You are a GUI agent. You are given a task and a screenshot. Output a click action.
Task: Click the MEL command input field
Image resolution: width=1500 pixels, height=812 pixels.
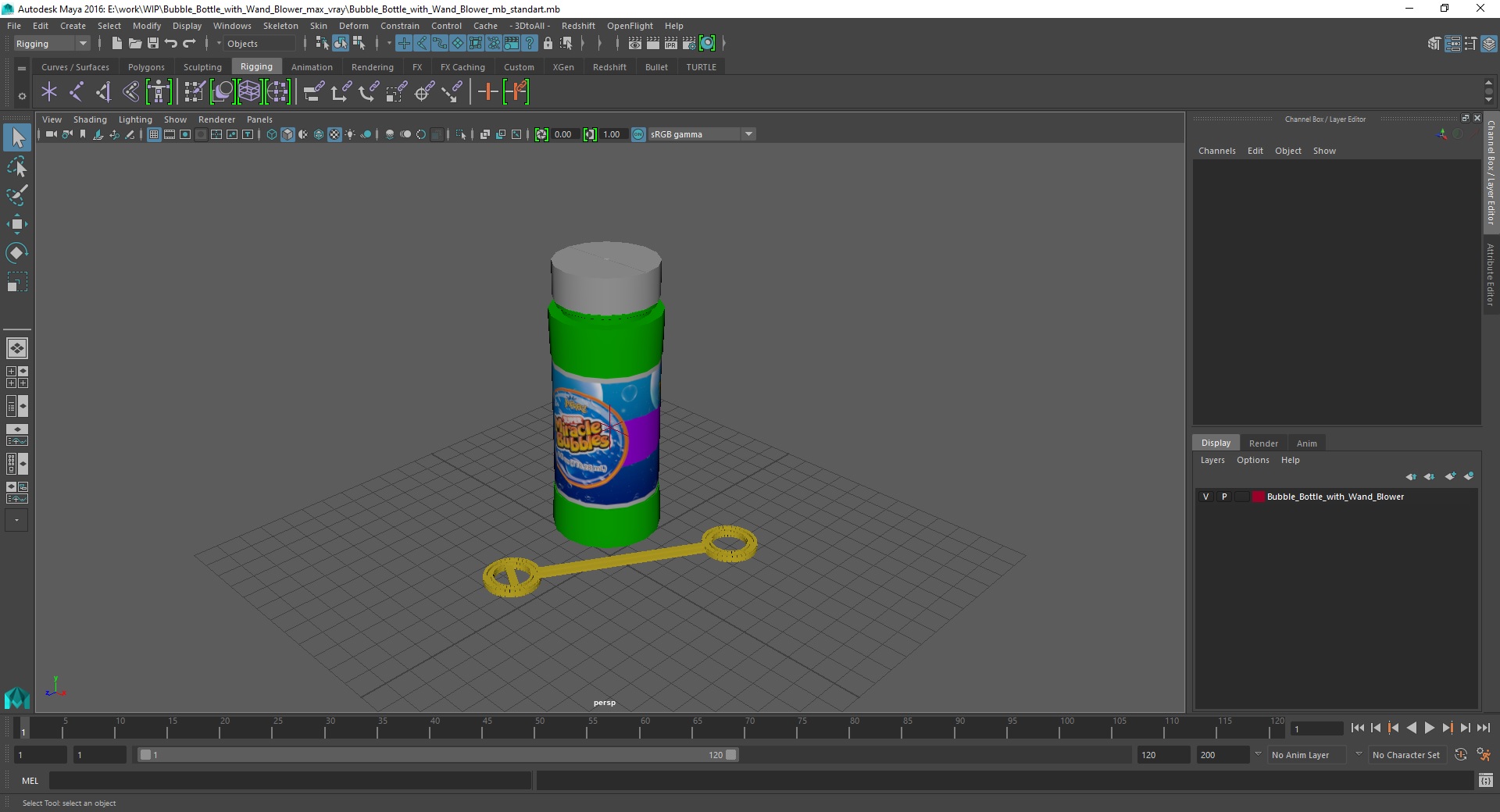coord(290,780)
